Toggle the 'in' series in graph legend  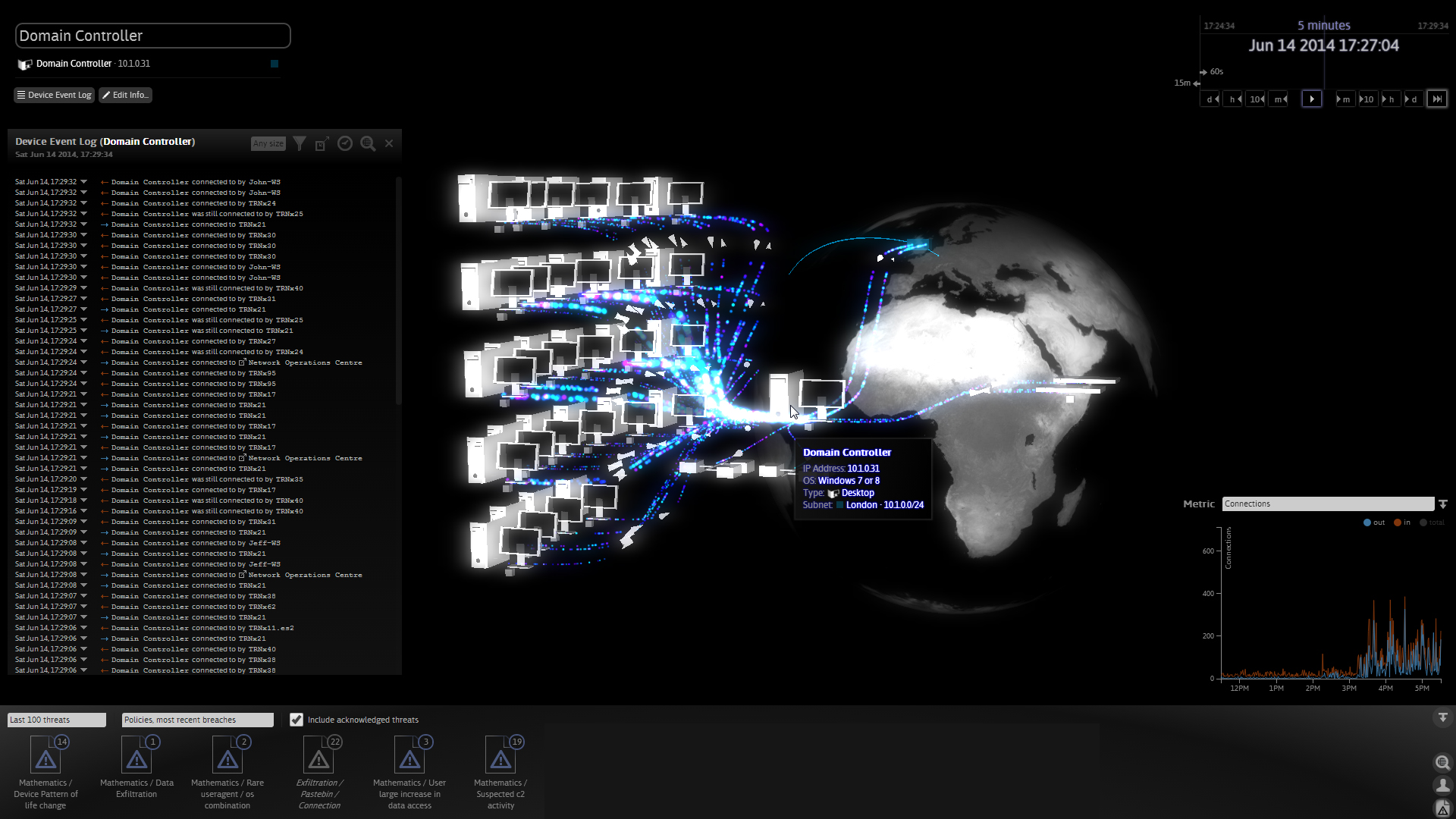(x=1402, y=522)
